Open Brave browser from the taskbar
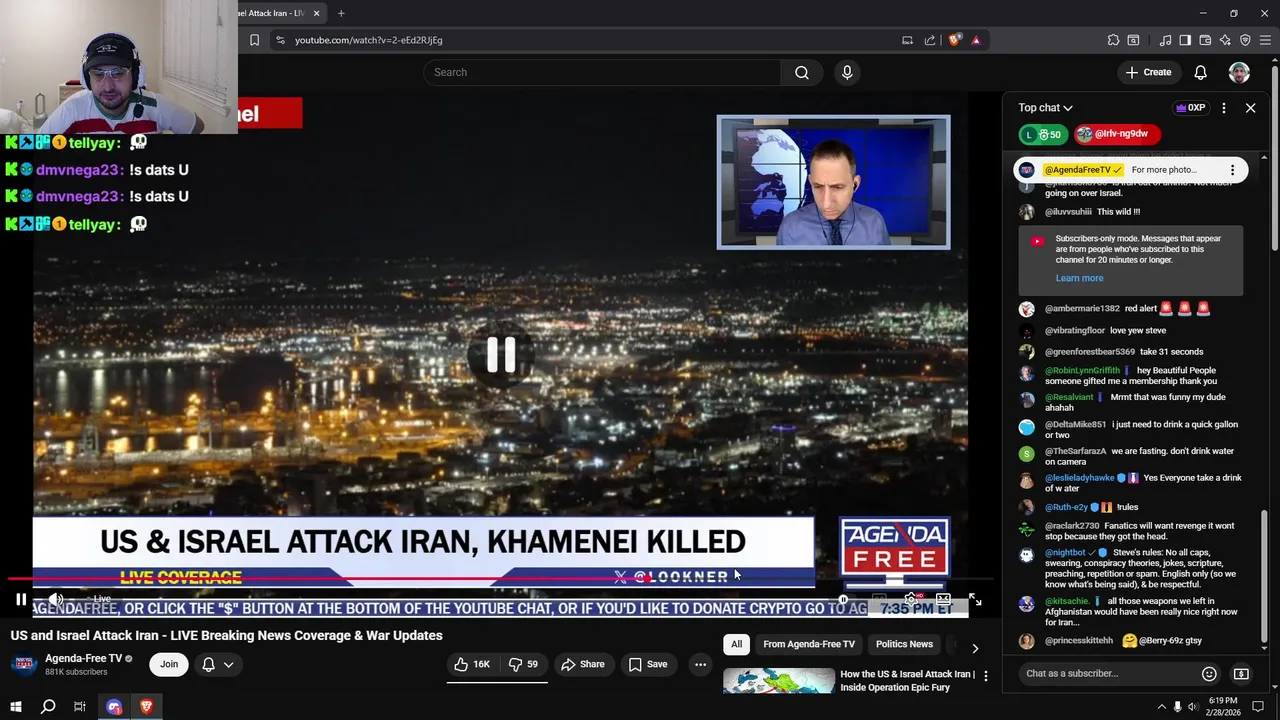 point(146,707)
